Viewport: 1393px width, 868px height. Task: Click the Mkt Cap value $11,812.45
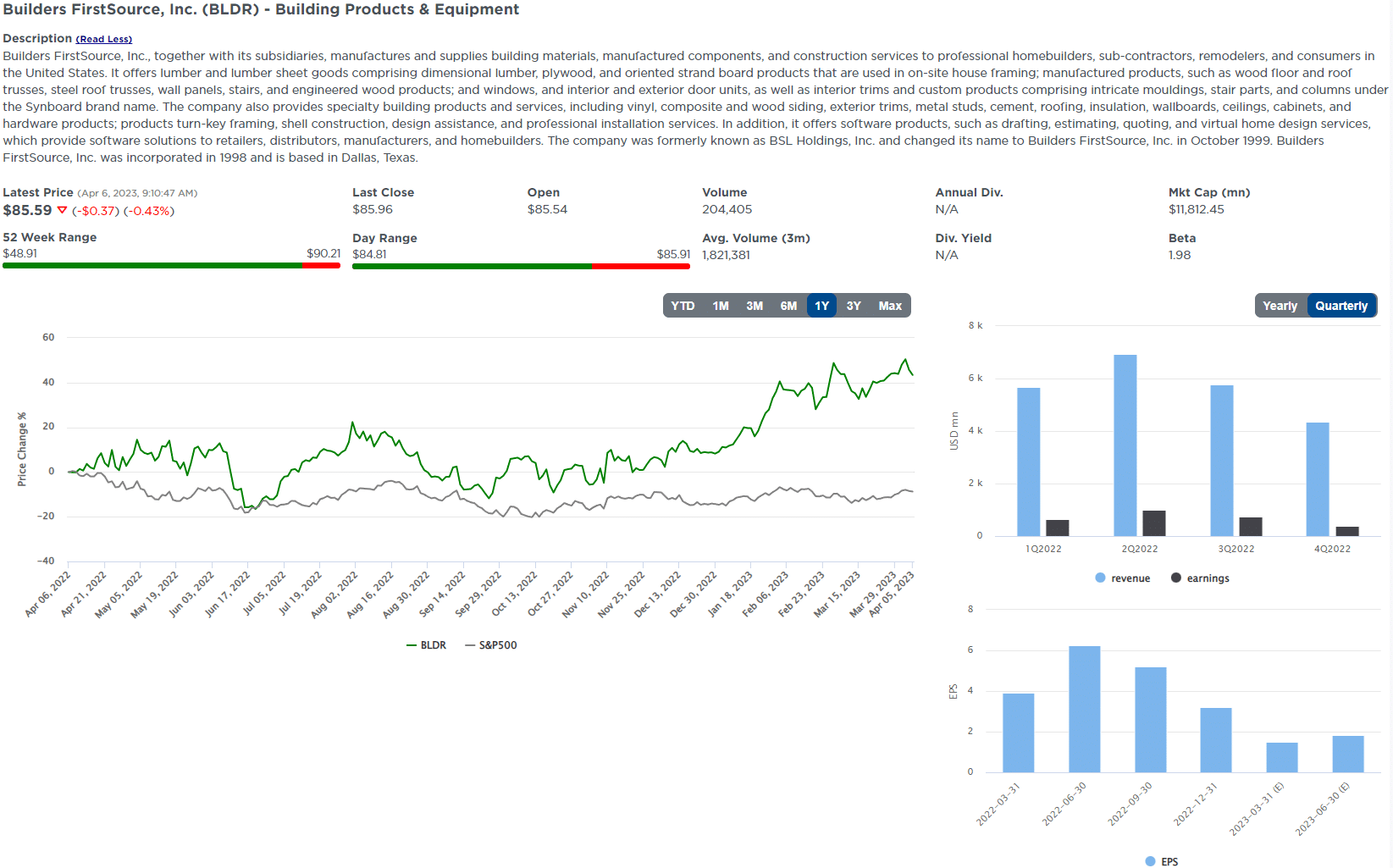coord(1196,209)
